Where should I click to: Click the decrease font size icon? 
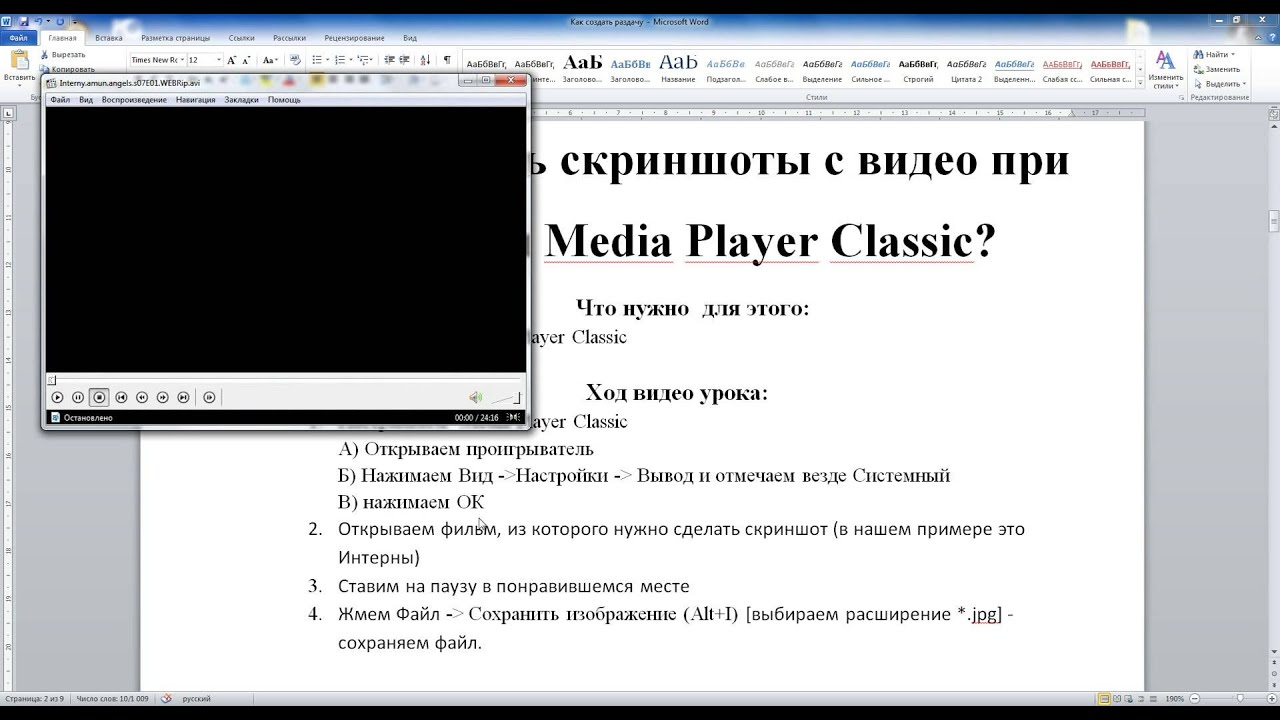[x=246, y=60]
